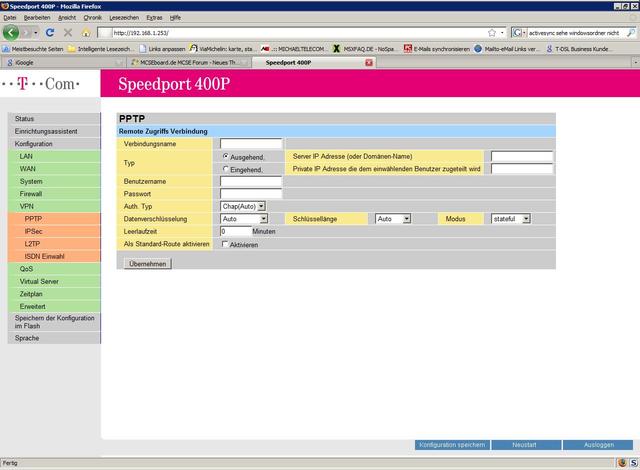Screen dimensions: 640x470
Task: Open the WAN sidebar item
Action: pyautogui.click(x=54, y=169)
